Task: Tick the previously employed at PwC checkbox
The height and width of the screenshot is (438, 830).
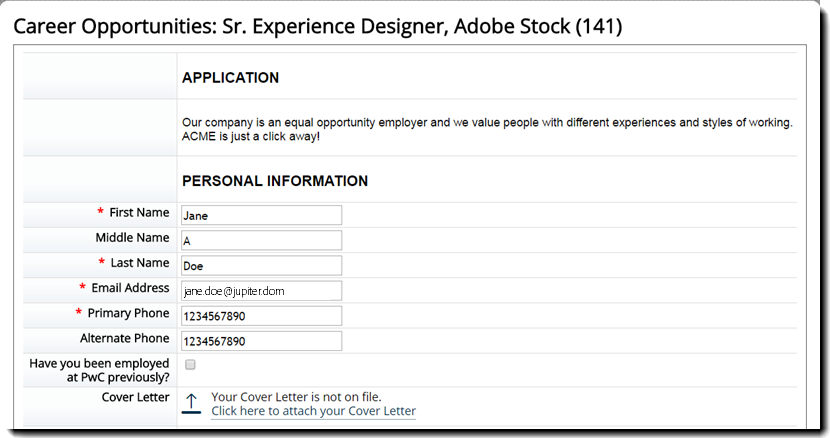Action: click(x=190, y=365)
